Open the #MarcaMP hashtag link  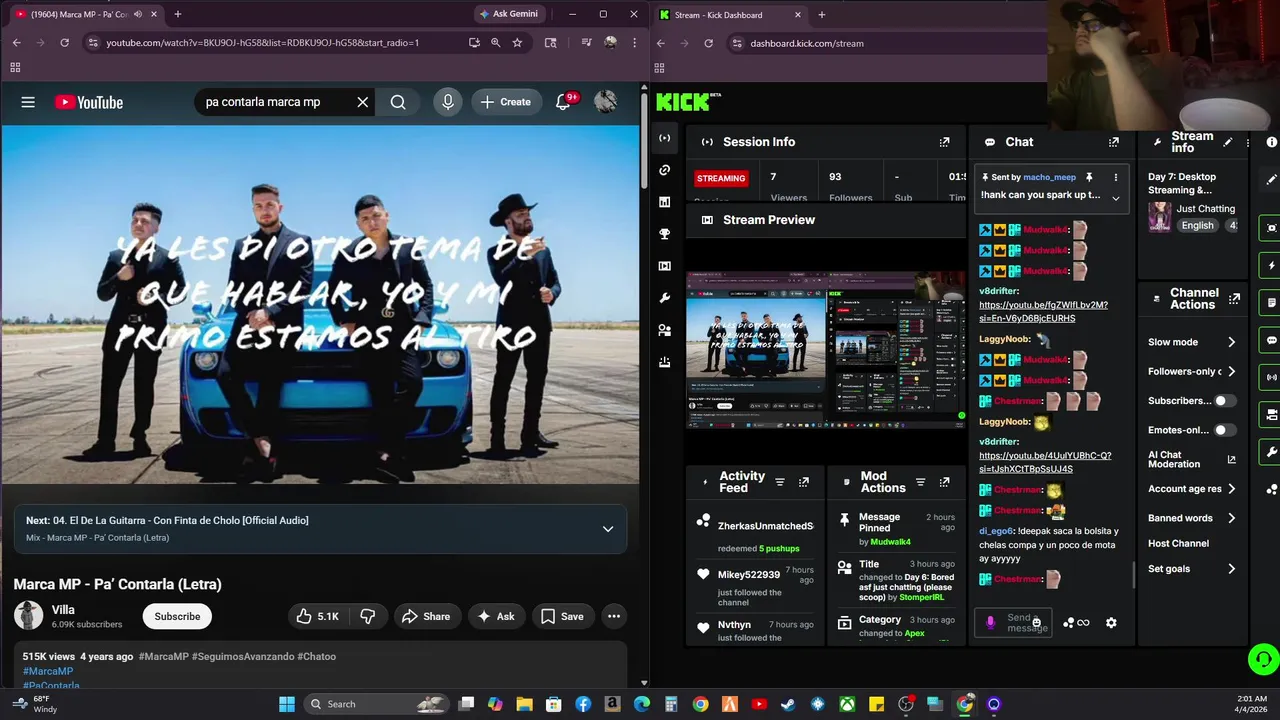pos(48,671)
